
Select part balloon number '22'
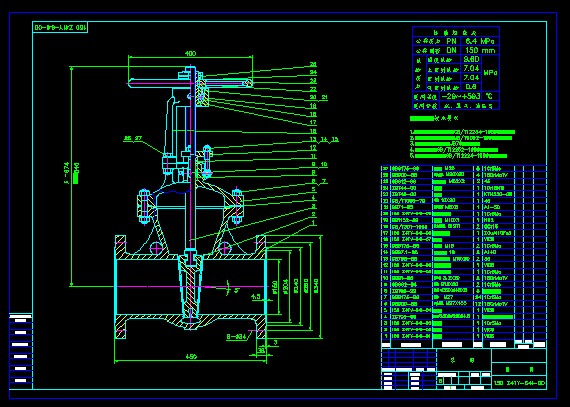[313, 89]
